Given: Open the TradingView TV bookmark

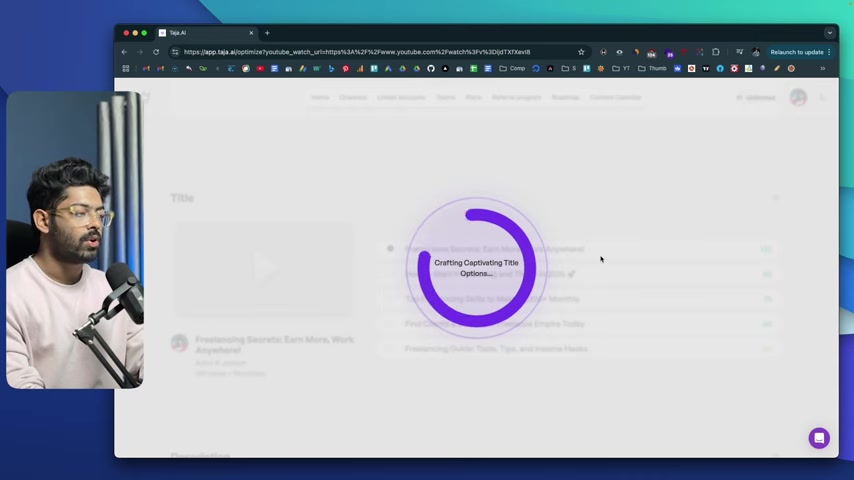Looking at the screenshot, I should click(706, 69).
